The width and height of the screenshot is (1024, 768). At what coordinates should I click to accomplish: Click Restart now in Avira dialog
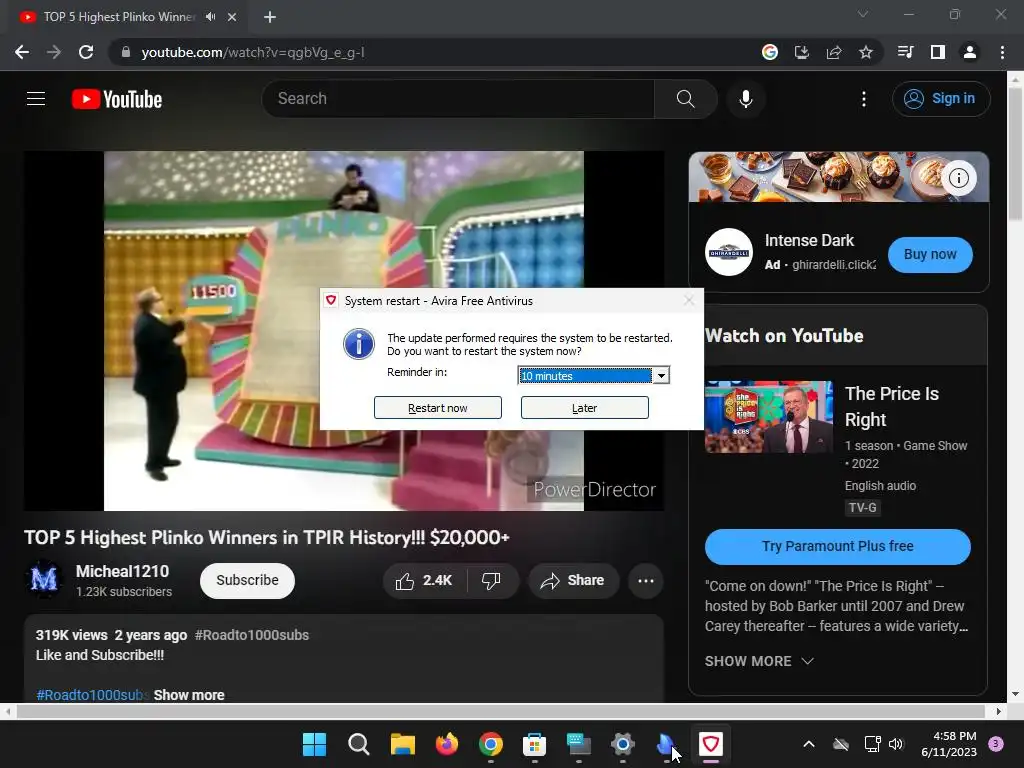click(x=438, y=408)
